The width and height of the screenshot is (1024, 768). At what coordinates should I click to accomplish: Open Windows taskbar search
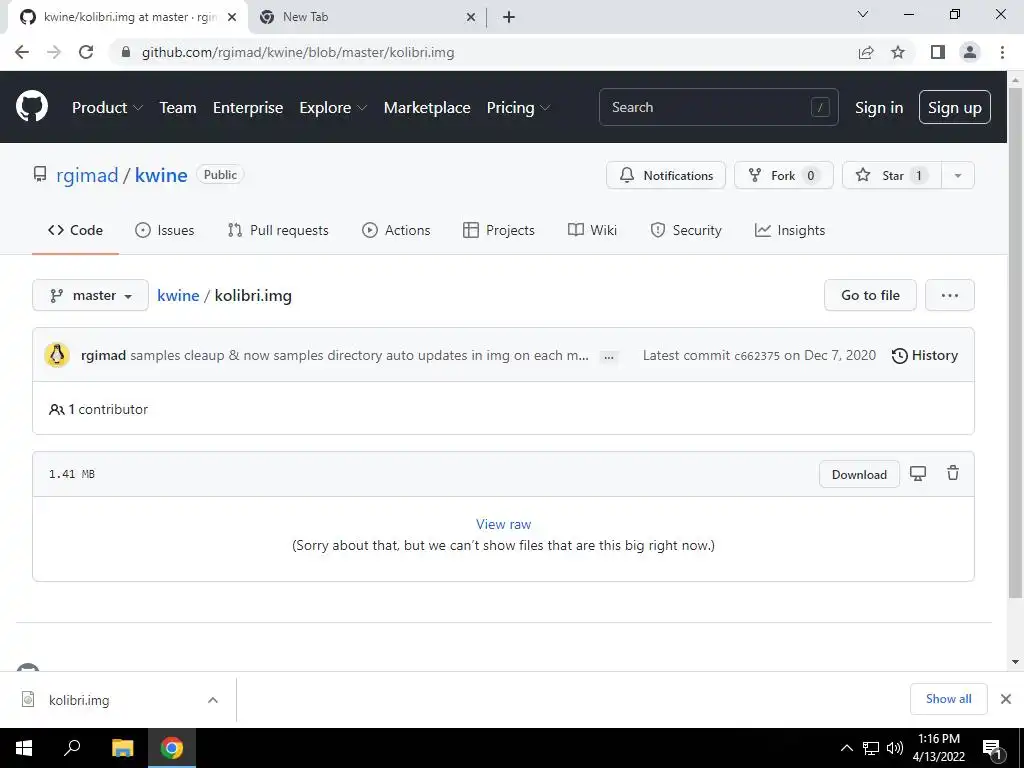pos(72,748)
